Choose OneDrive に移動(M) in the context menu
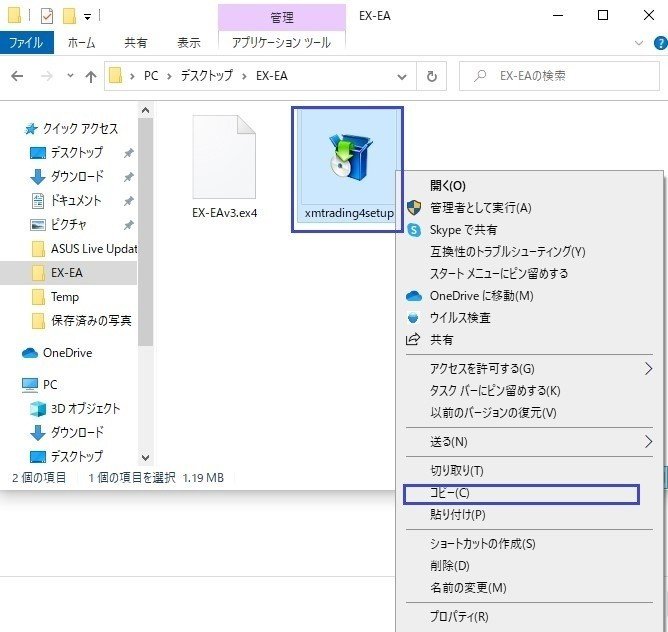668x632 pixels. 481,296
